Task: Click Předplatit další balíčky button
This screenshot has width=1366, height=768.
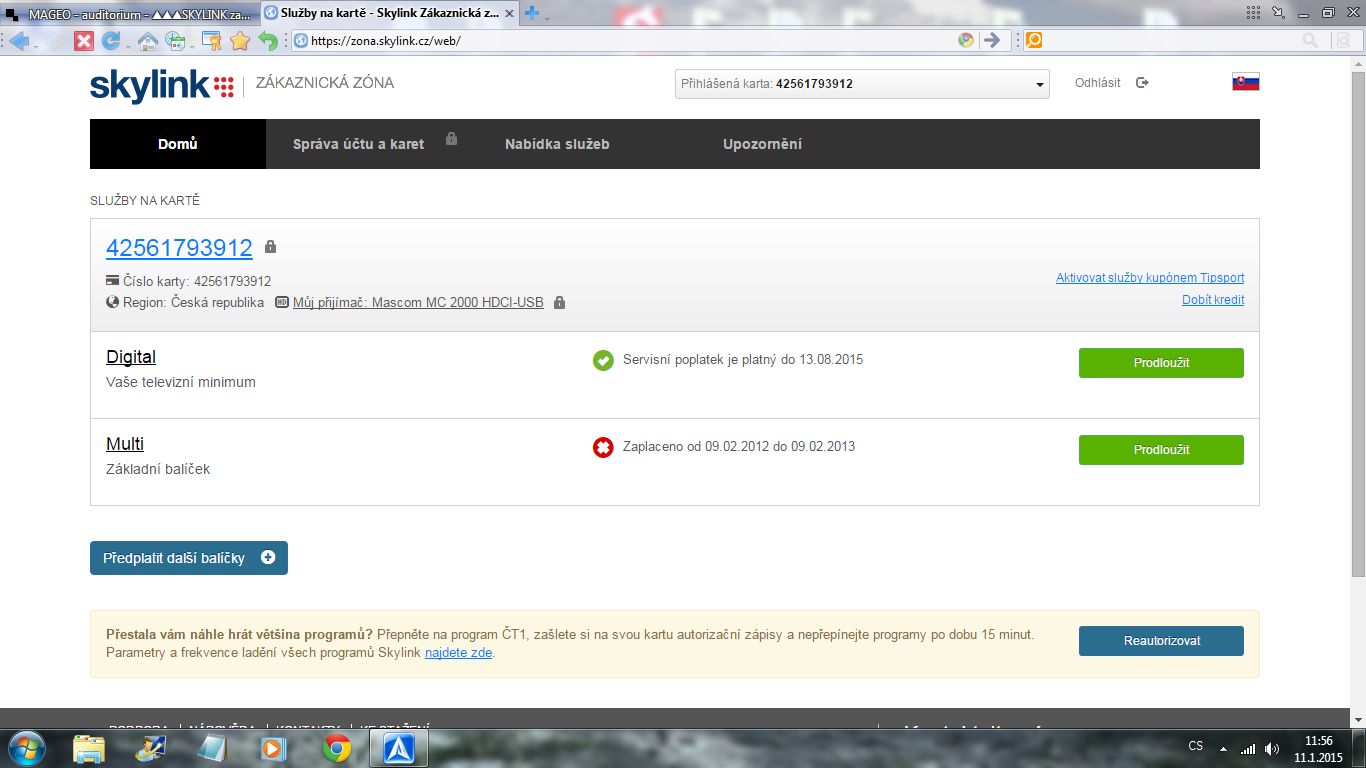Action: [189, 558]
